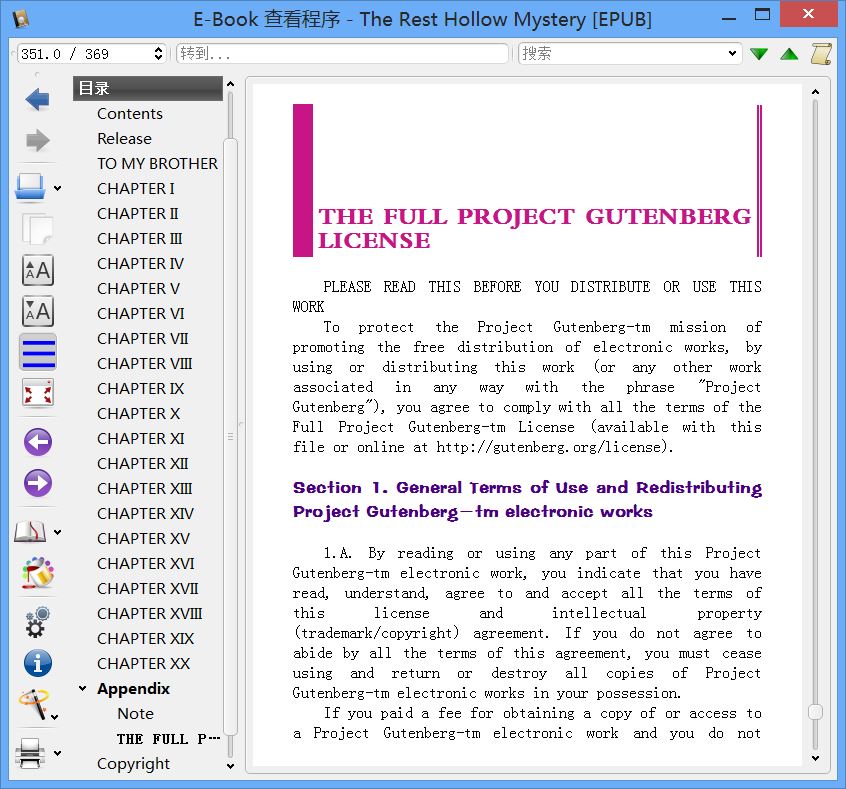Click the blue Back arrow icon

tap(37, 99)
